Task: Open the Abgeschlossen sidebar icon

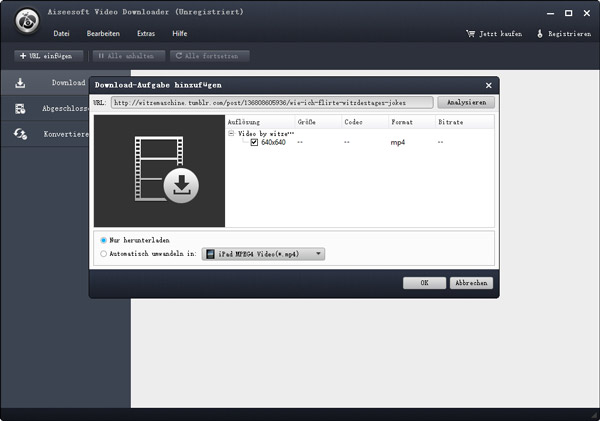Action: [x=20, y=108]
